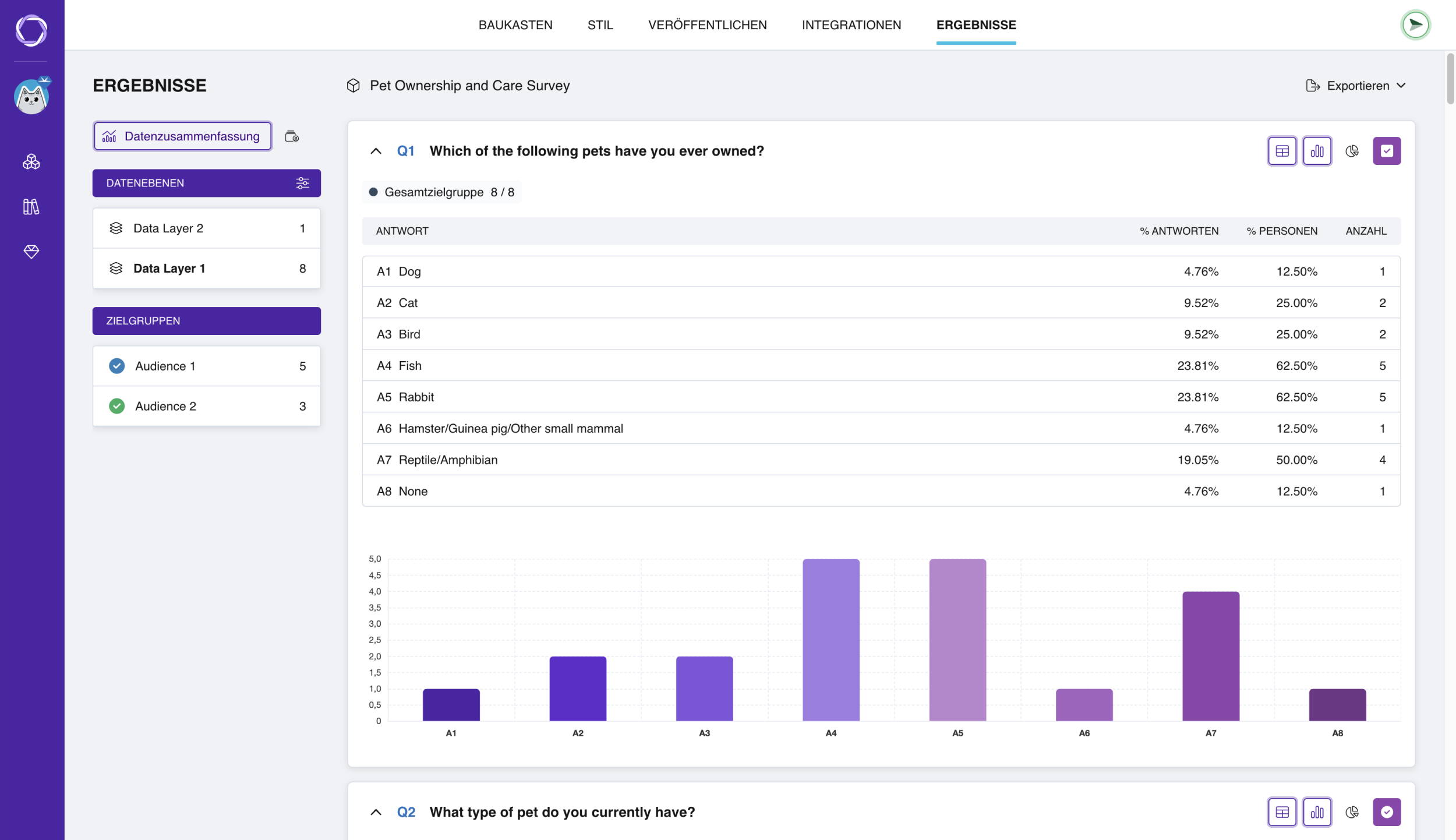Screen dimensions: 1456x840
Task: Collapse the Q1 question panel
Action: pyautogui.click(x=376, y=151)
